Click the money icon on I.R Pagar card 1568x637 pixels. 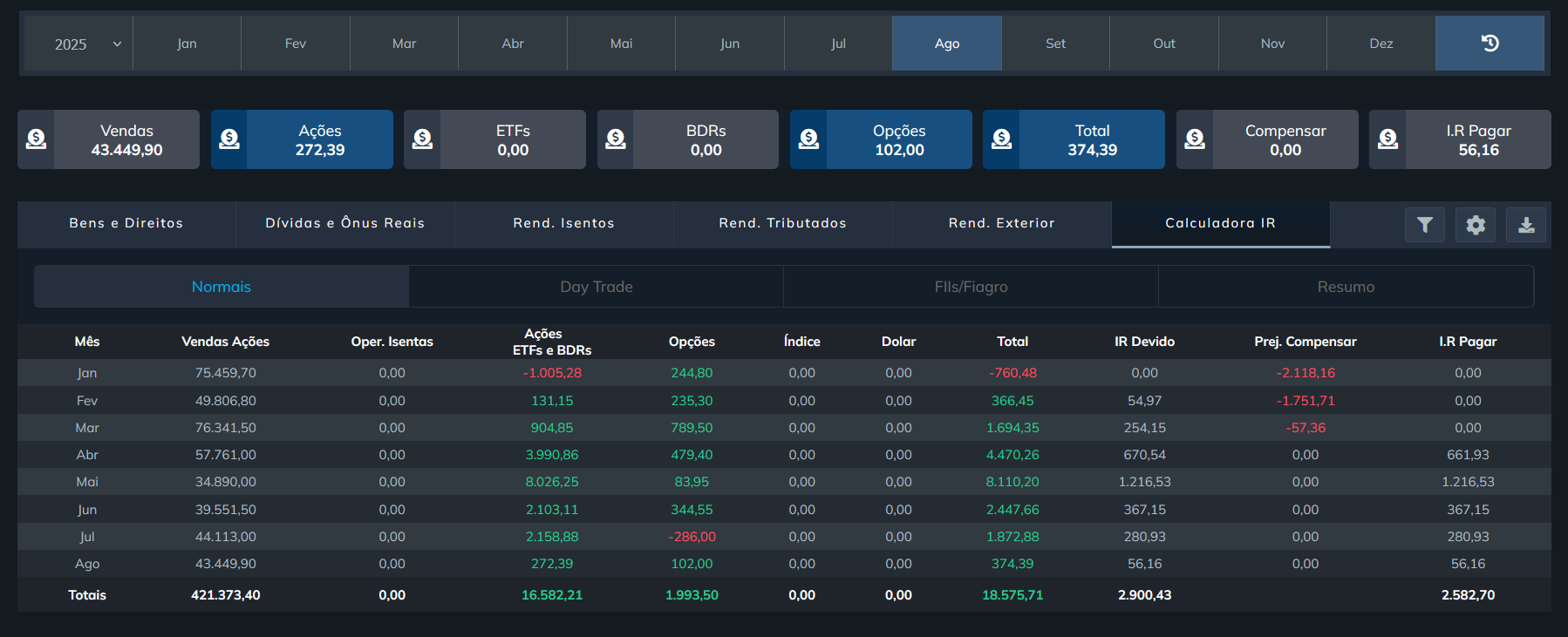pos(1387,139)
